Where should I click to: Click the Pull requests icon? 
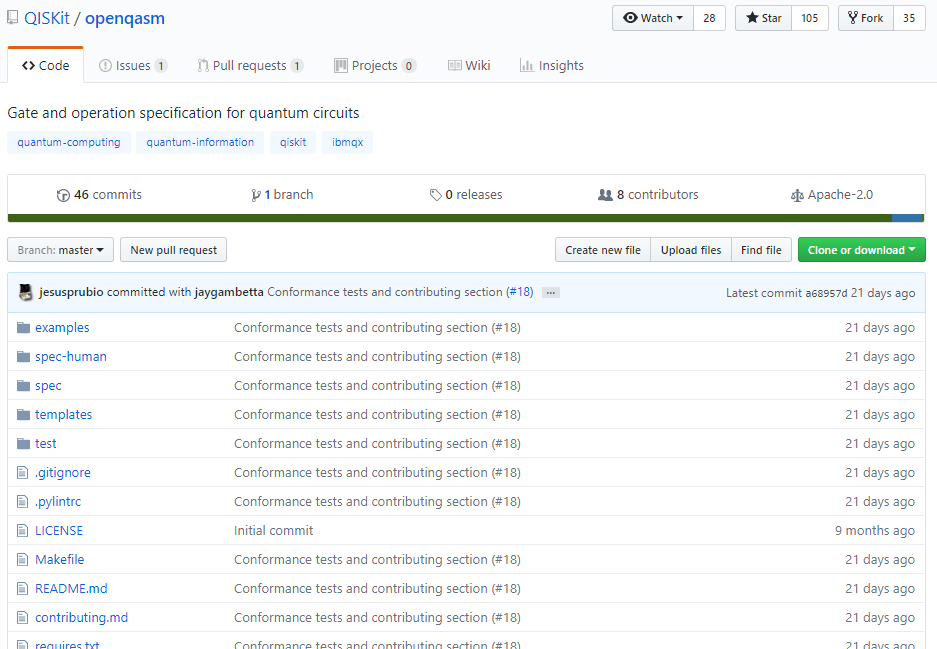coord(203,66)
